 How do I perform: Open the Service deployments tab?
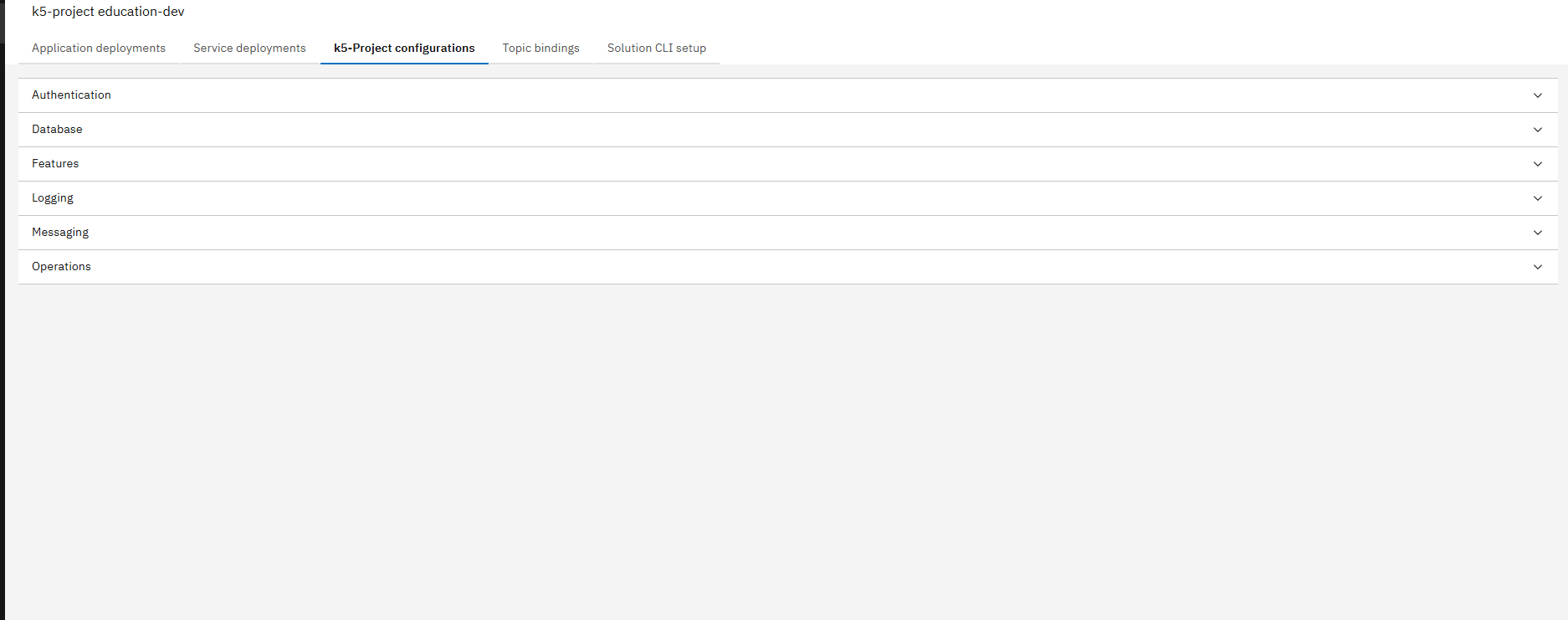[x=249, y=49]
